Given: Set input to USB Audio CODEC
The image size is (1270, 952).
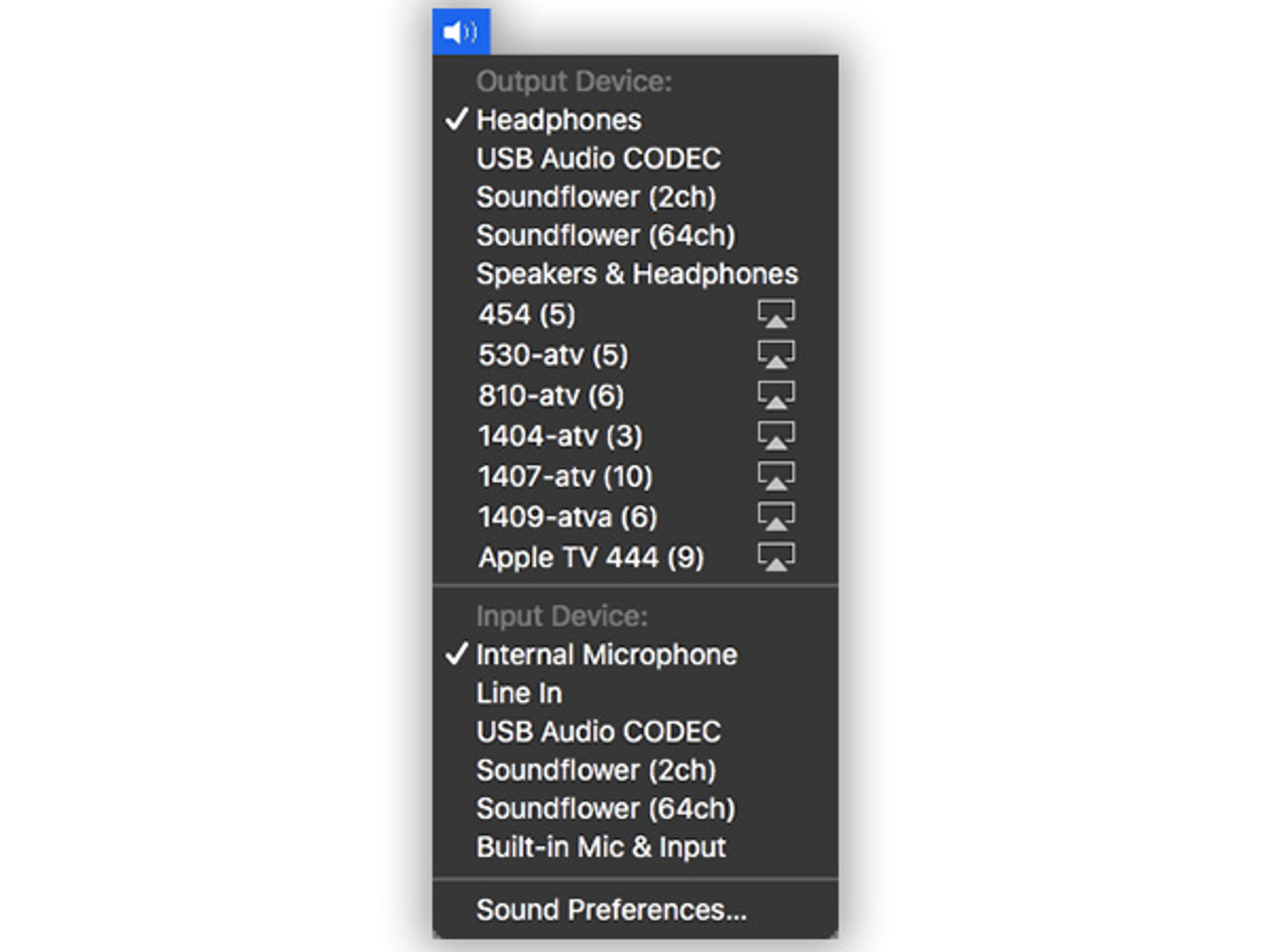Looking at the screenshot, I should pyautogui.click(x=598, y=732).
